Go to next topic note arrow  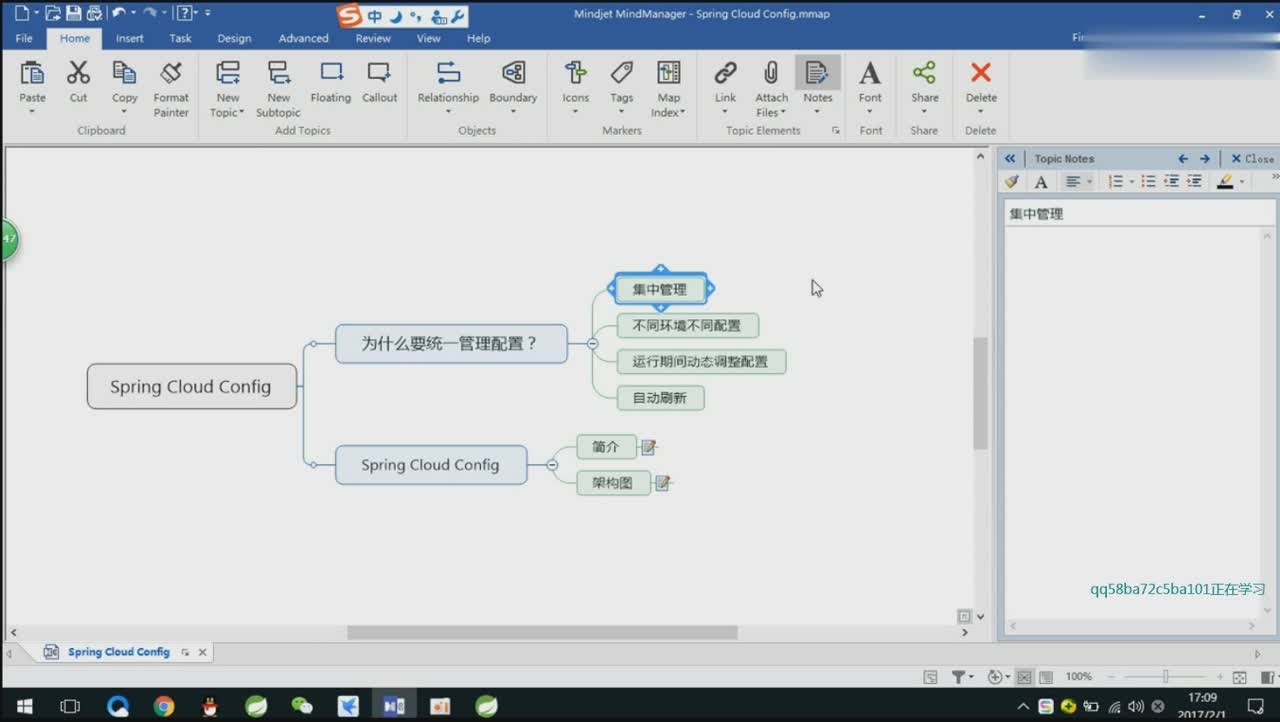pyautogui.click(x=1205, y=159)
